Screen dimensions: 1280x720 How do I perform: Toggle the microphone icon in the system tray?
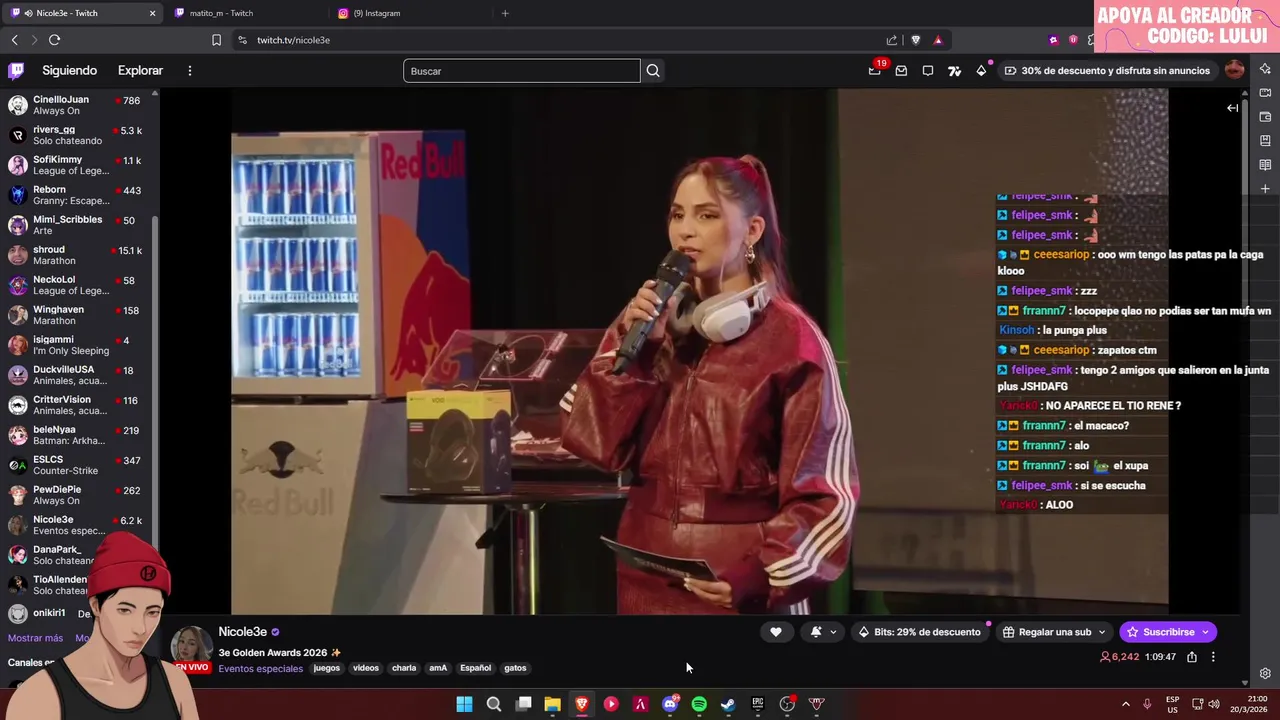pos(1147,704)
